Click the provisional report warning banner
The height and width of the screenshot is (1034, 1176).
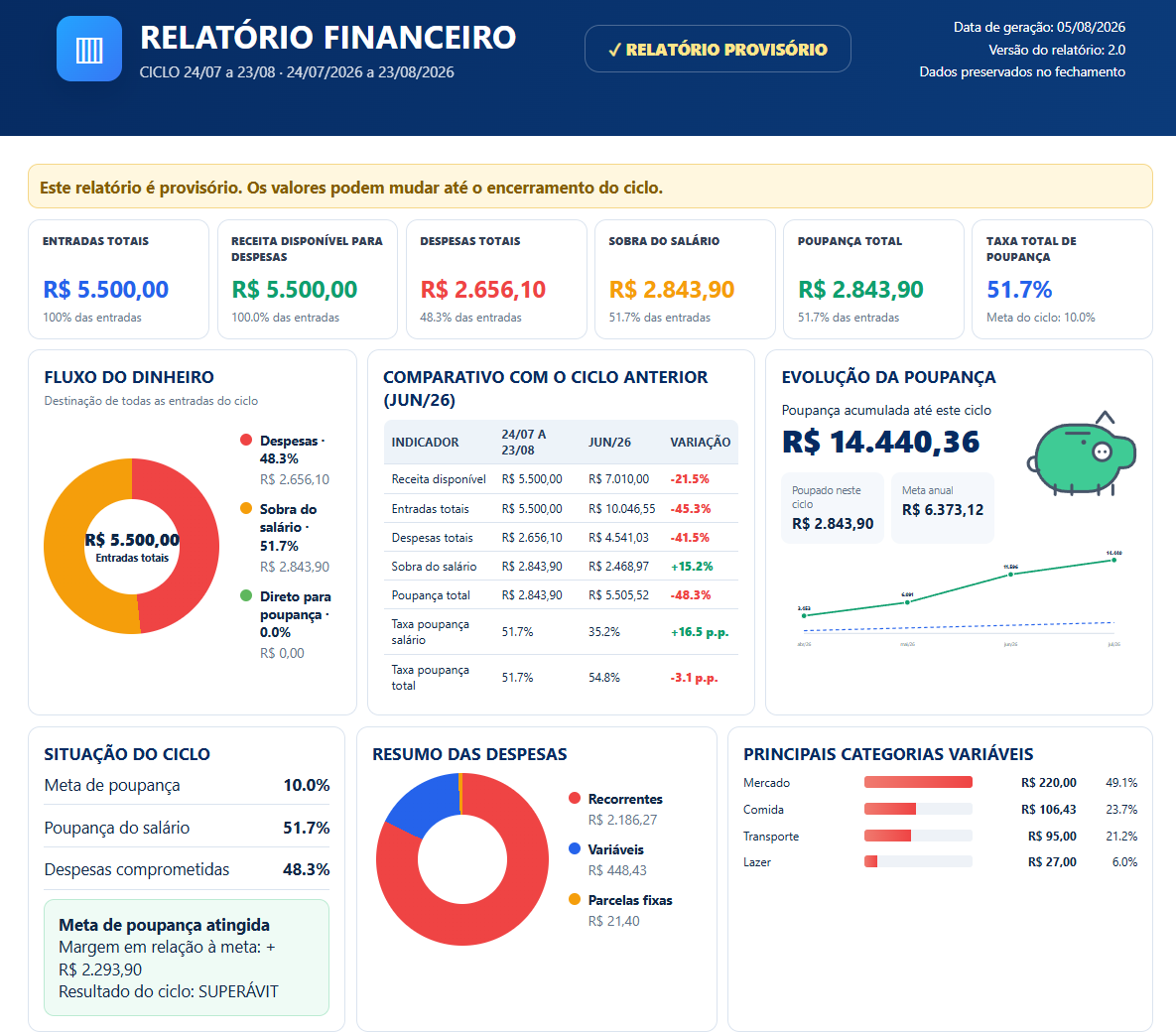[x=590, y=187]
